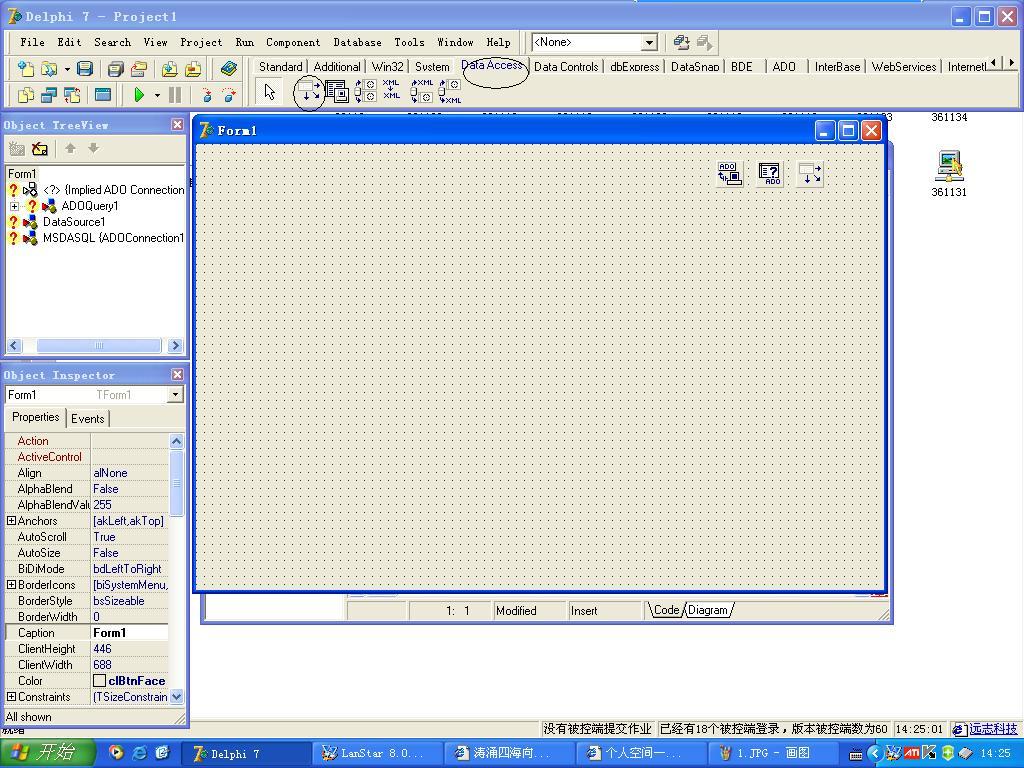Expand the Anchors property
Screen dimensions: 1024x768
pos(11,521)
